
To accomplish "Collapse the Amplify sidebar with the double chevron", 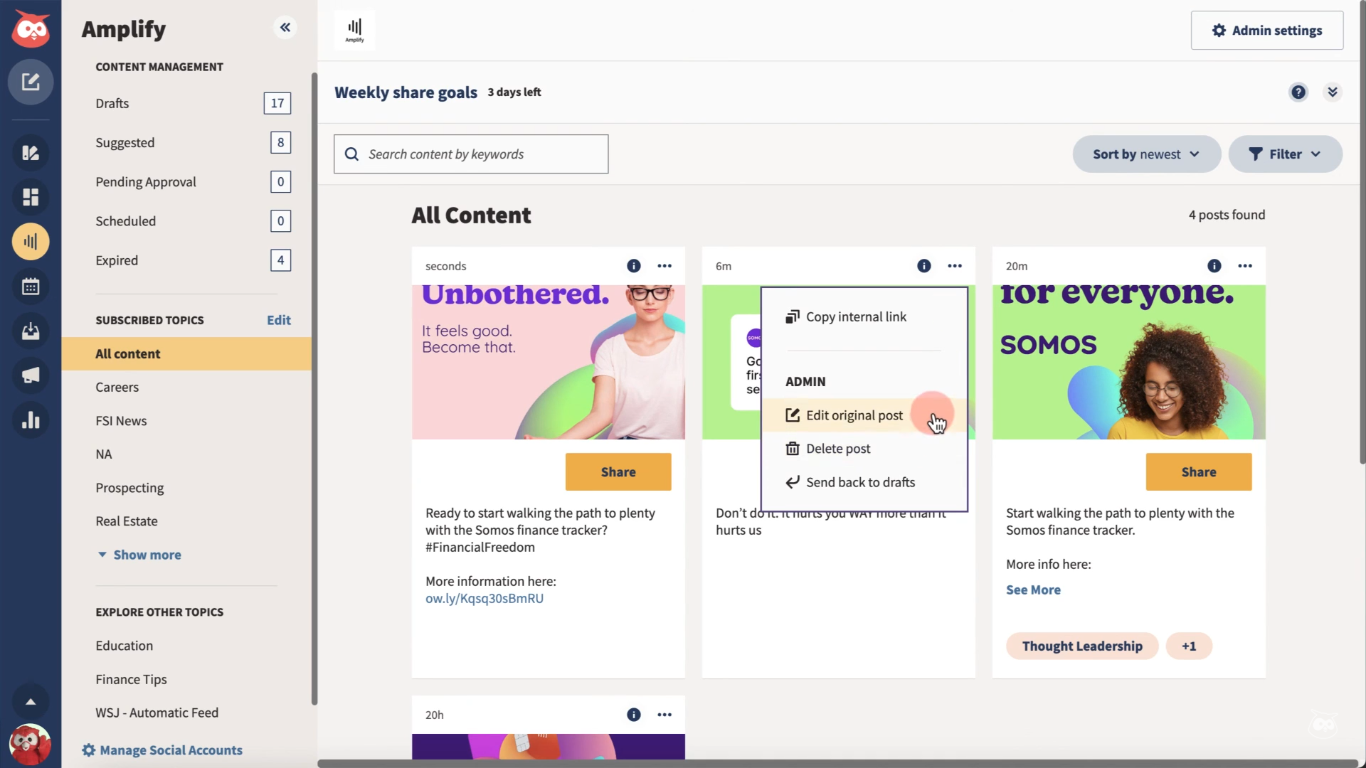I will 285,28.
